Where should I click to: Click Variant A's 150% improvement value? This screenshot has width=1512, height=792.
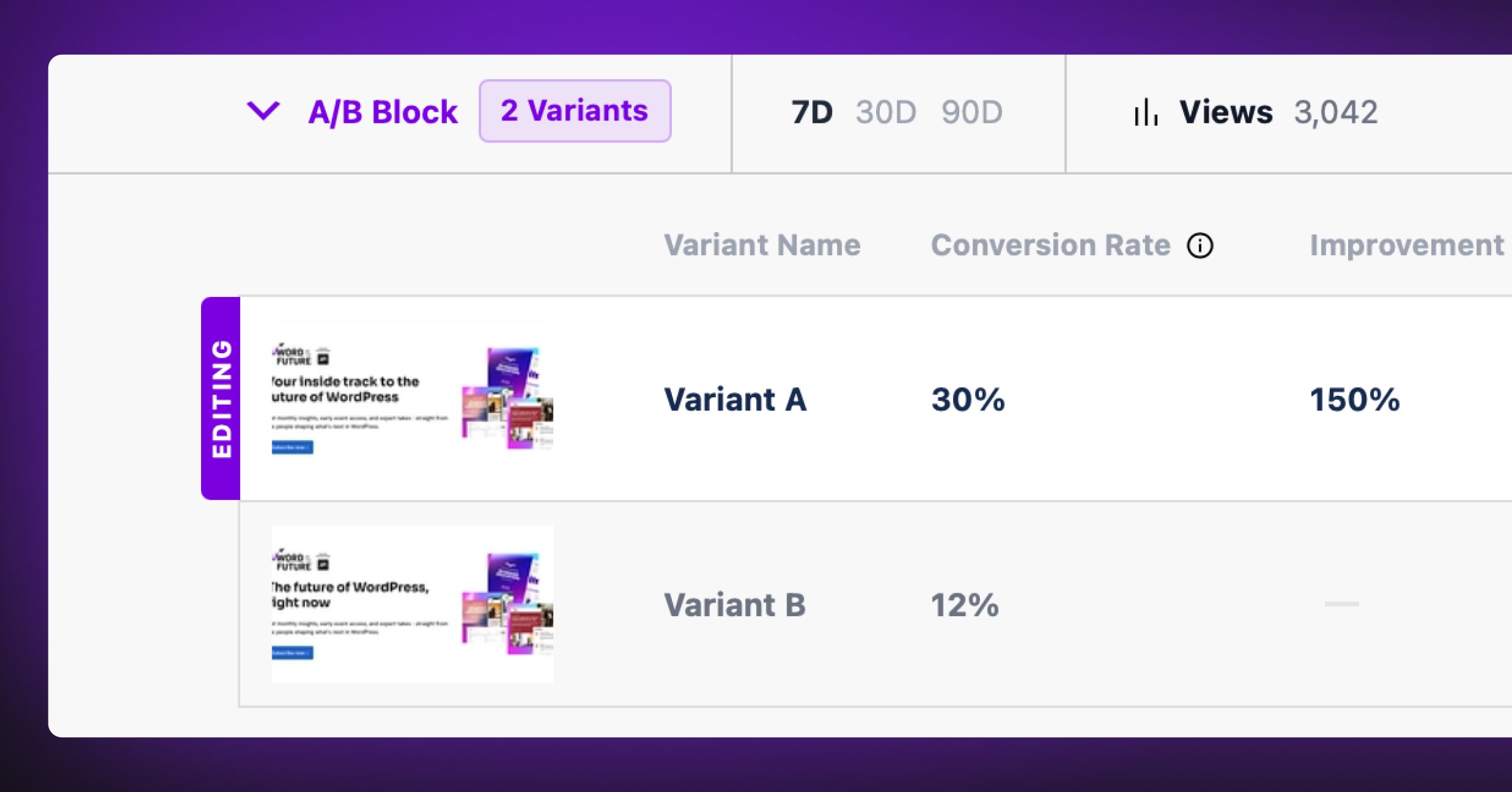tap(1354, 399)
